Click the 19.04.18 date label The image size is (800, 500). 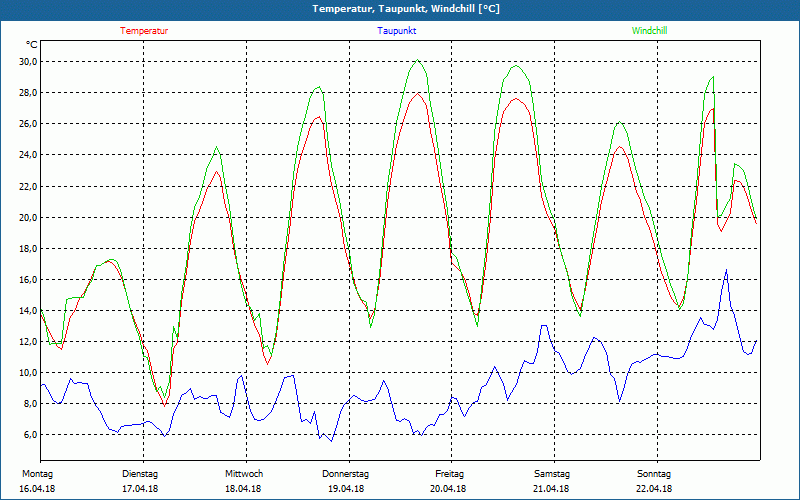click(346, 489)
